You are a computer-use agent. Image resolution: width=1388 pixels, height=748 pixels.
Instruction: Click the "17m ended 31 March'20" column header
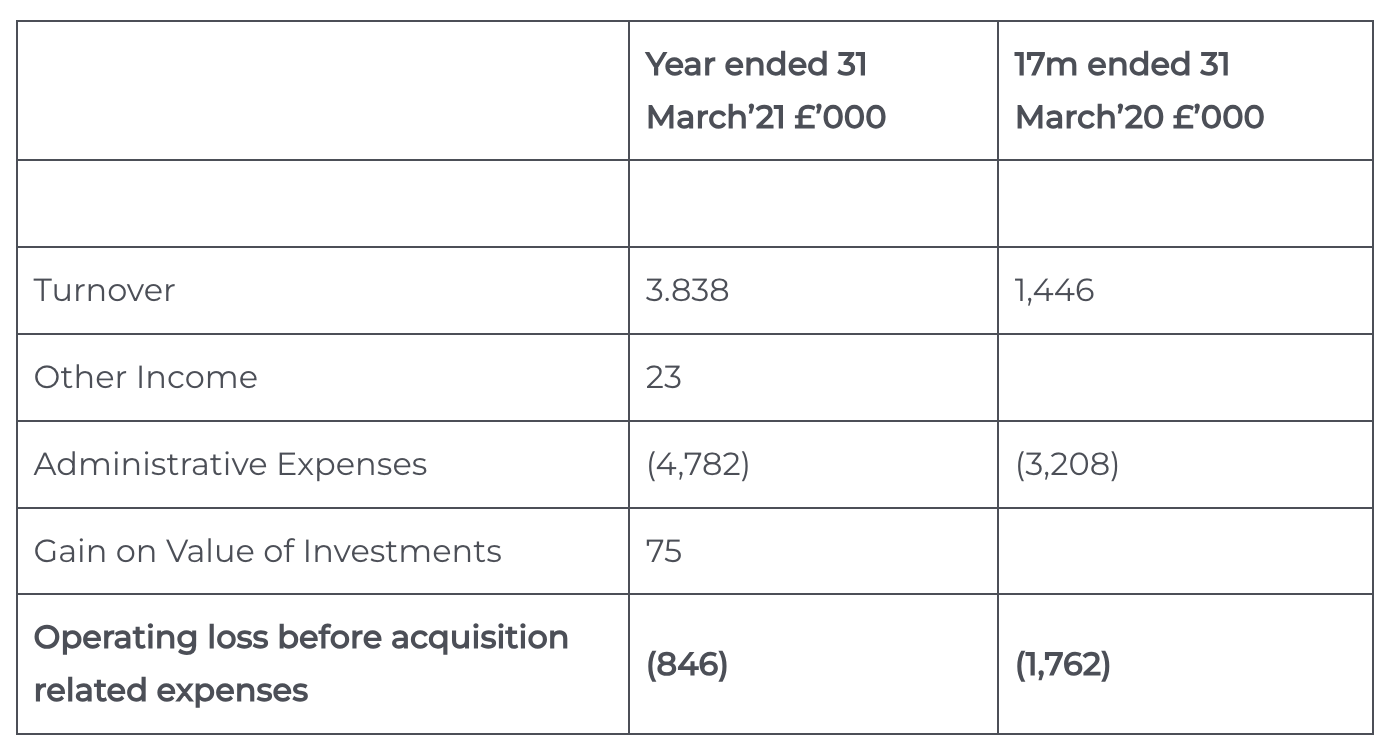1139,91
